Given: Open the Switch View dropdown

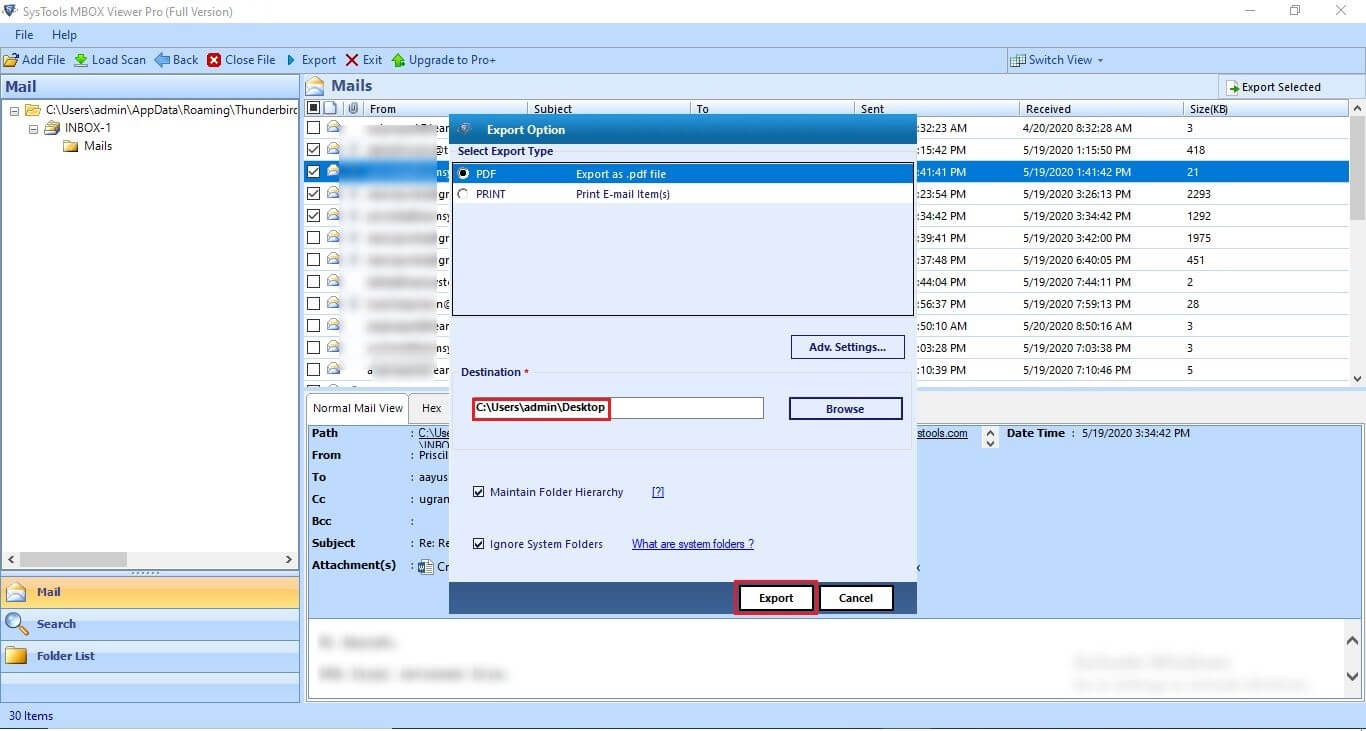Looking at the screenshot, I should tap(1057, 60).
